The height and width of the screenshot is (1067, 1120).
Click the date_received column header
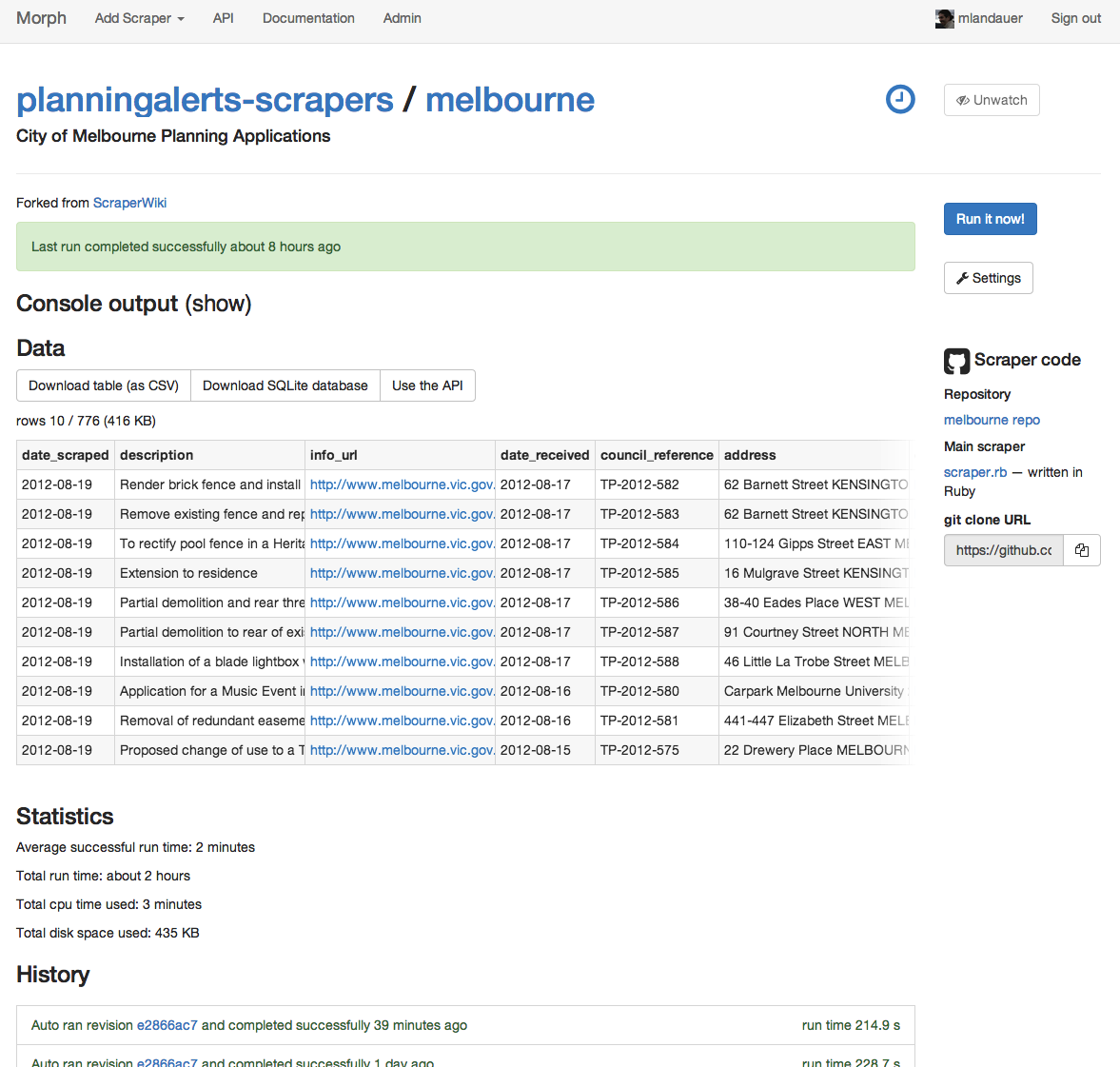pos(545,455)
